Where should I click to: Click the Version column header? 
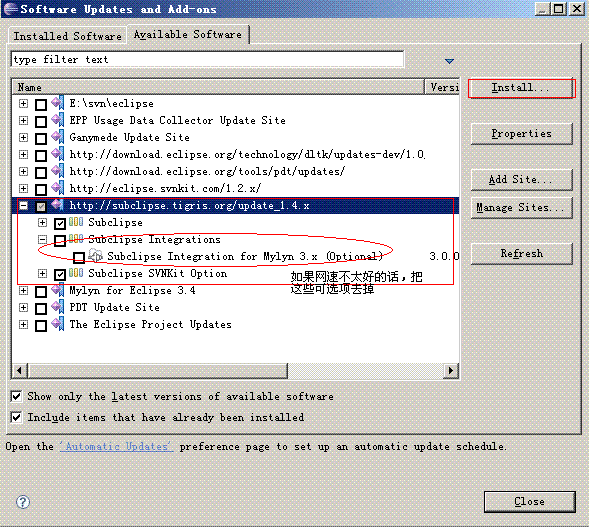click(442, 87)
